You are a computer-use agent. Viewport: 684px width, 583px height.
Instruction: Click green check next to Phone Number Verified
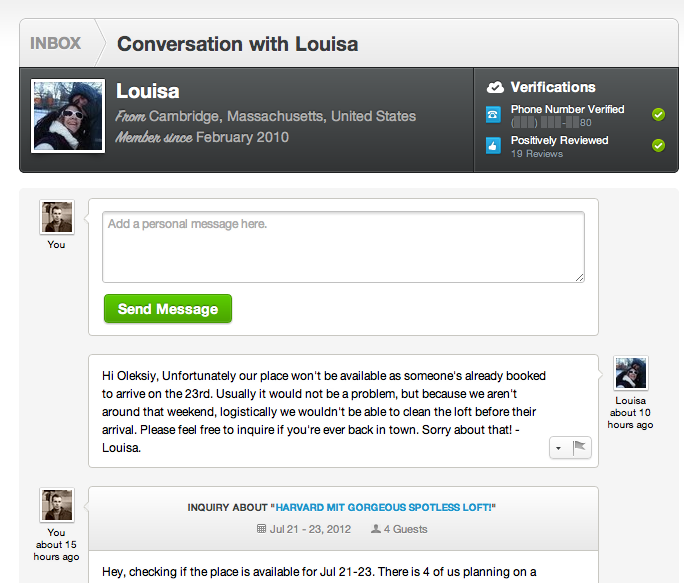point(658,115)
